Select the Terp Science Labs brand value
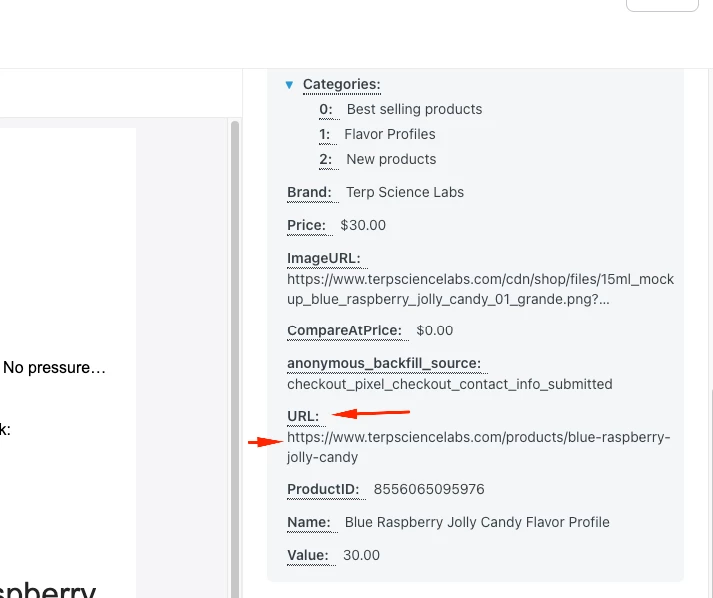The width and height of the screenshot is (713, 598). (405, 192)
